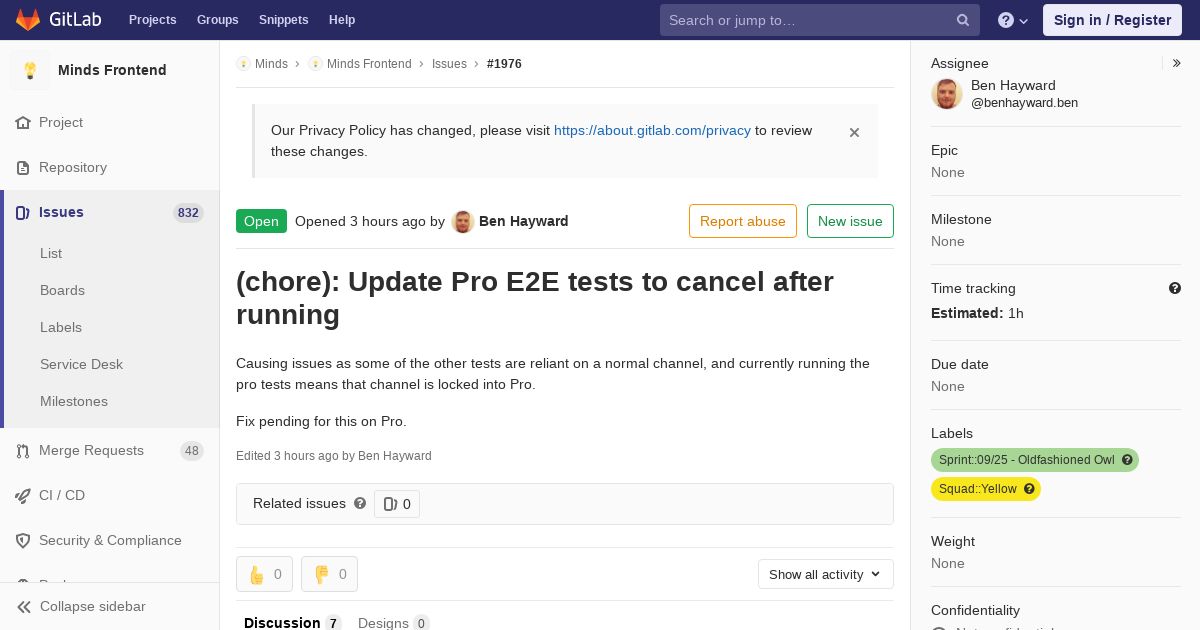Viewport: 1200px width, 630px height.
Task: Focus the Search or jump to field
Action: pyautogui.click(x=809, y=20)
